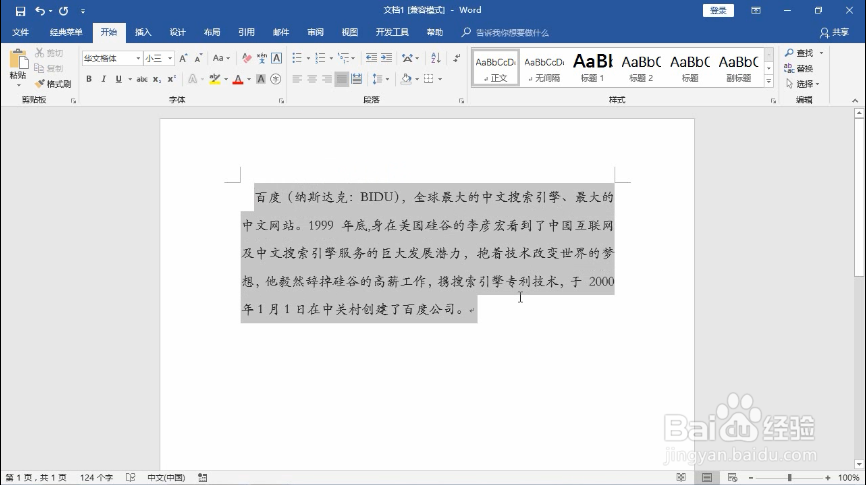Click the vertical scrollbar on the right
The width and height of the screenshot is (866, 485).
pyautogui.click(x=859, y=287)
